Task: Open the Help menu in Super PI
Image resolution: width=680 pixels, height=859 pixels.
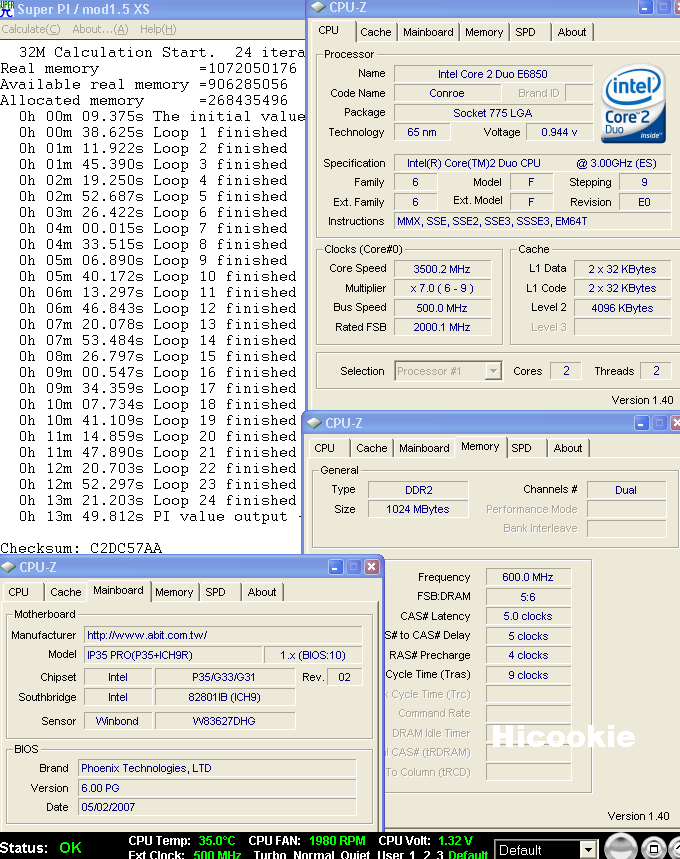Action: pos(158,29)
